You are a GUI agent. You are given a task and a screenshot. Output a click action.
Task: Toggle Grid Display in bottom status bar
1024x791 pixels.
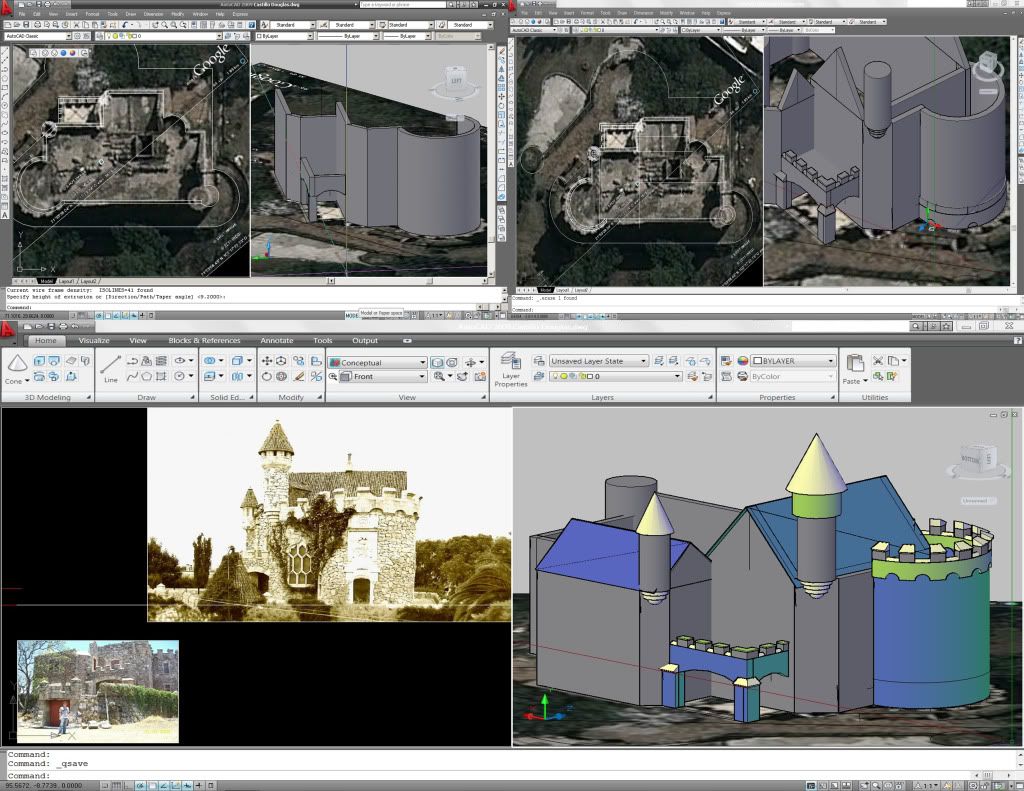pos(117,786)
